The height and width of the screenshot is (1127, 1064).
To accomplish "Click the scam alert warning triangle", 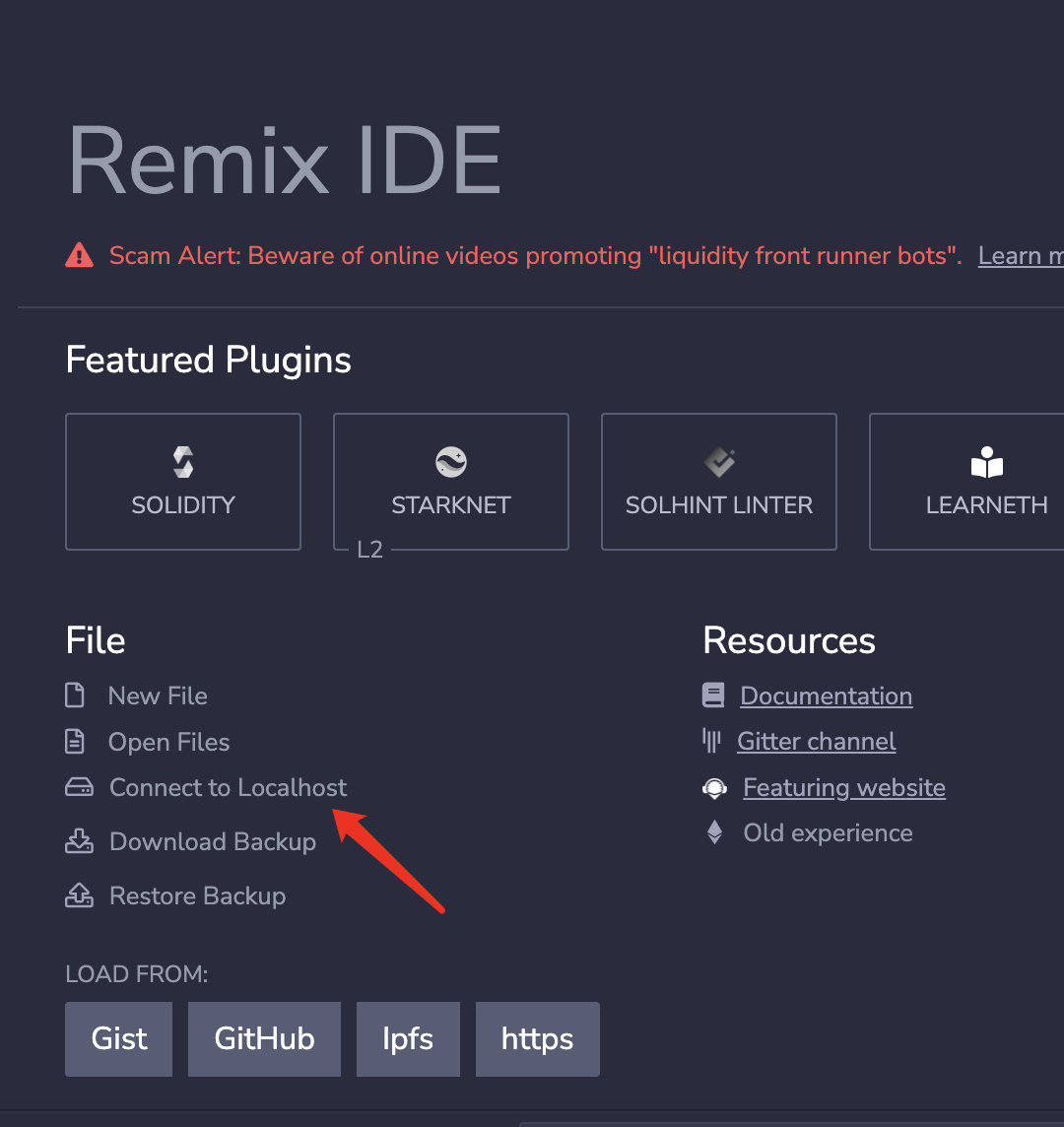I will point(79,255).
